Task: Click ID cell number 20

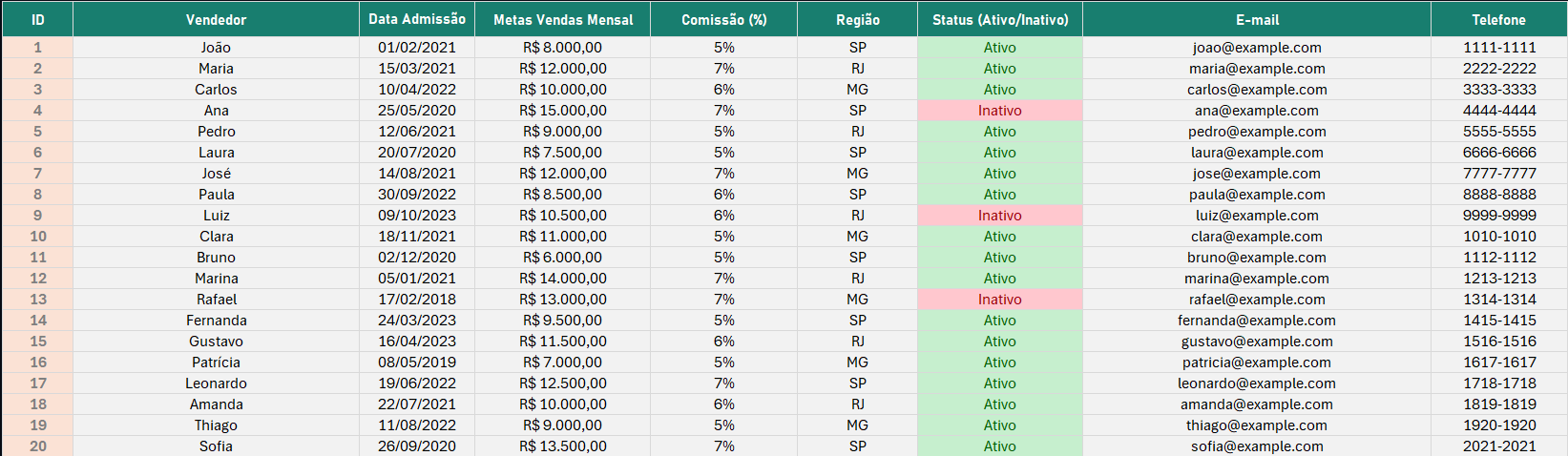Action: click(37, 446)
